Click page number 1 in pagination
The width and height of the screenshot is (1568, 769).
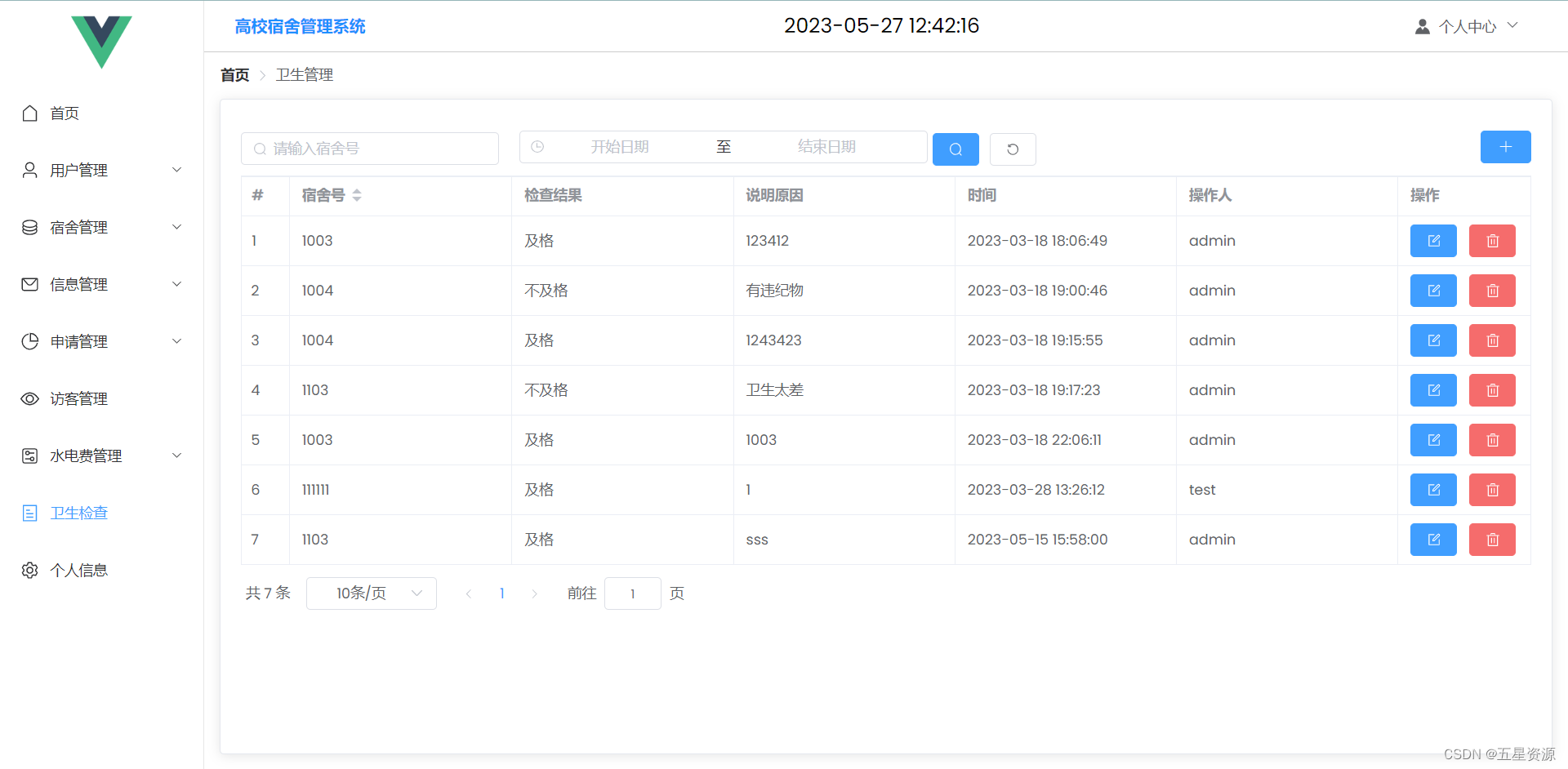[x=502, y=593]
